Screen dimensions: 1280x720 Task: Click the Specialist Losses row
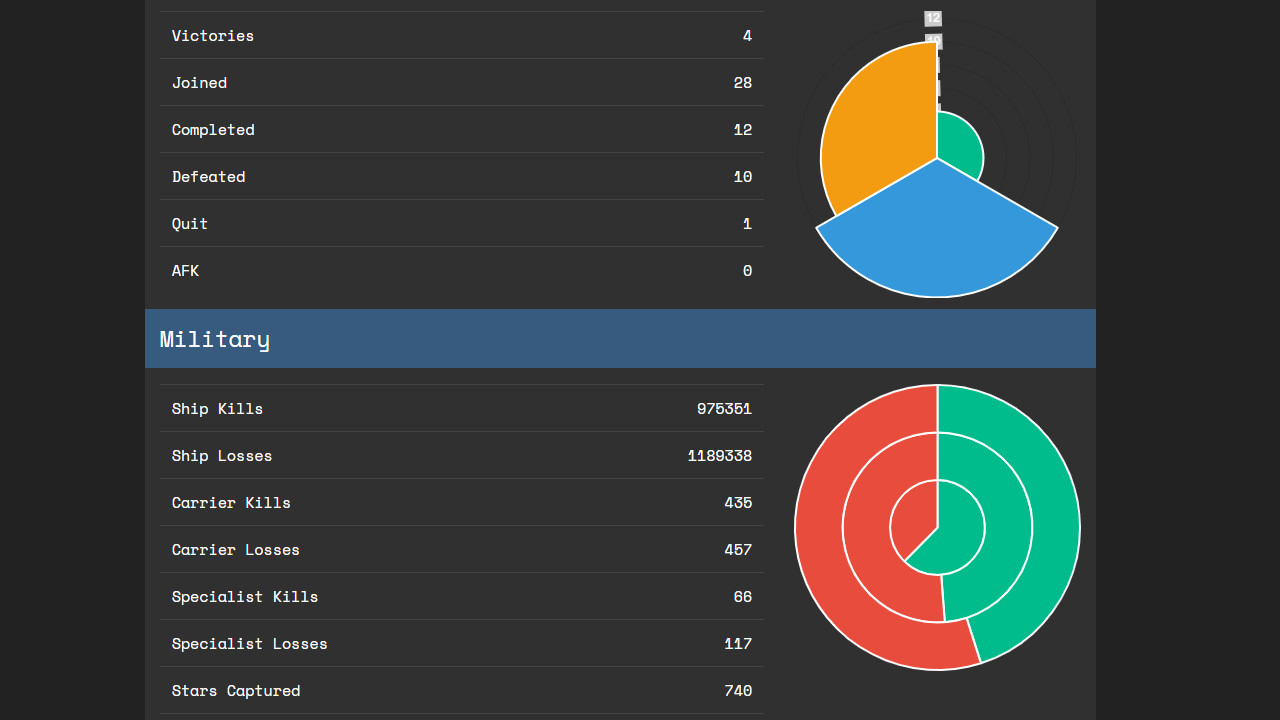coord(461,644)
